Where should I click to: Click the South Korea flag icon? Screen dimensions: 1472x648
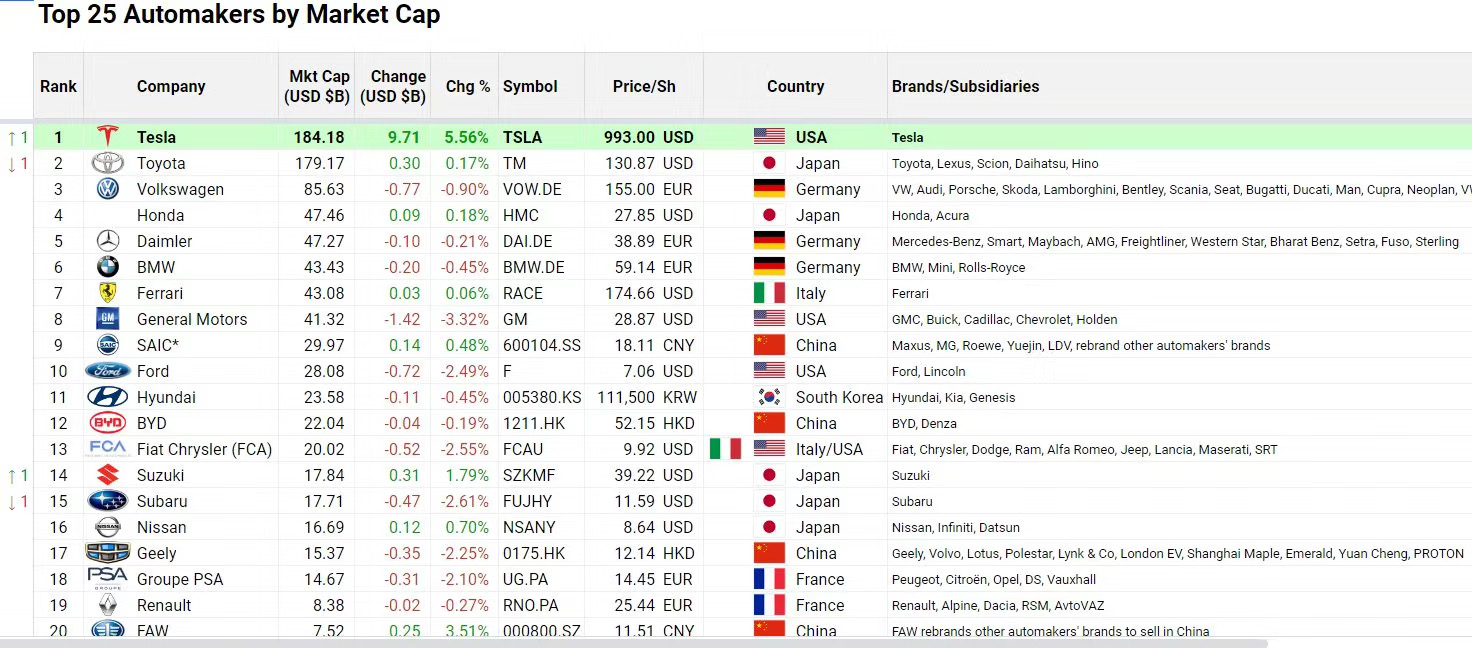click(769, 397)
